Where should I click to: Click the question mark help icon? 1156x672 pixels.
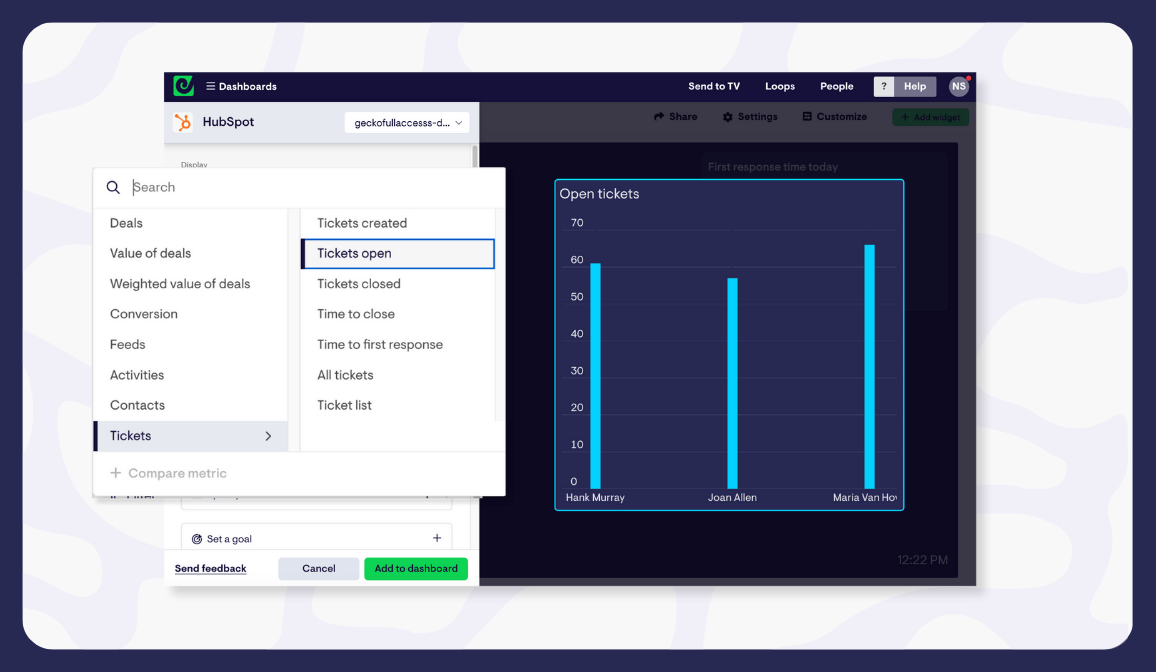[x=884, y=86]
